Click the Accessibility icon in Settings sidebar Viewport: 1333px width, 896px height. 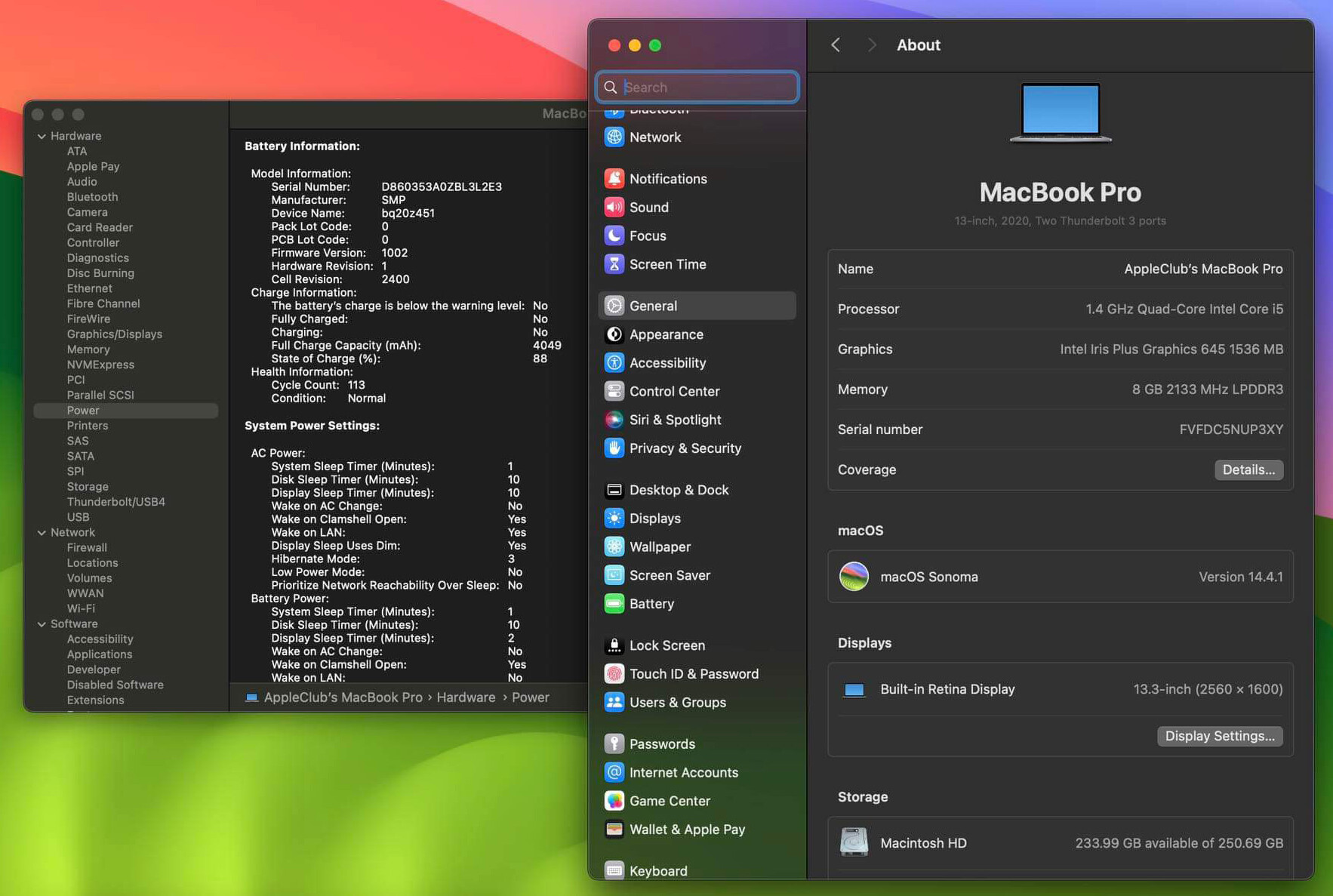click(x=614, y=363)
